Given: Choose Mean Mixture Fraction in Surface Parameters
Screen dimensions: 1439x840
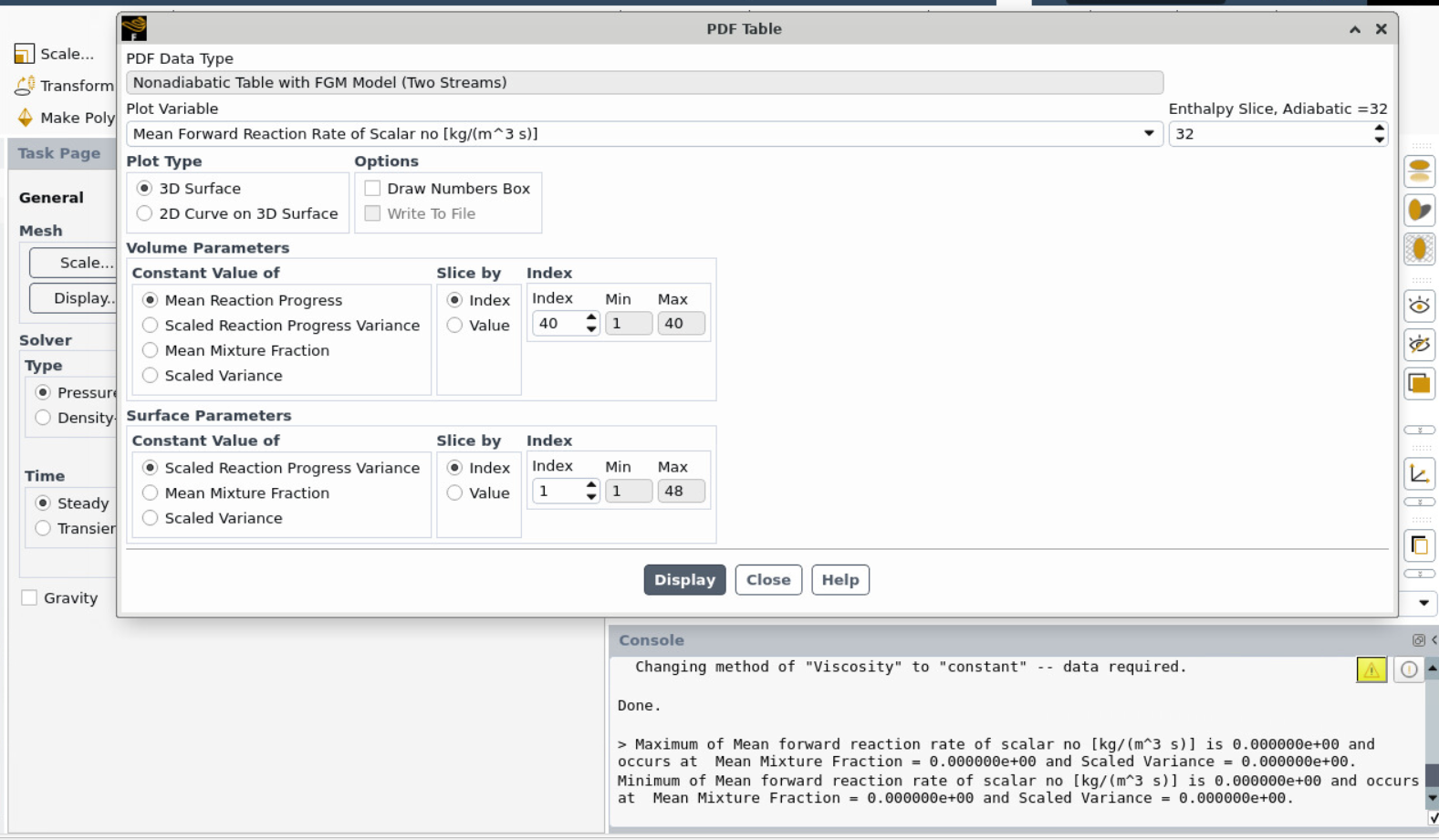Looking at the screenshot, I should pyautogui.click(x=150, y=493).
